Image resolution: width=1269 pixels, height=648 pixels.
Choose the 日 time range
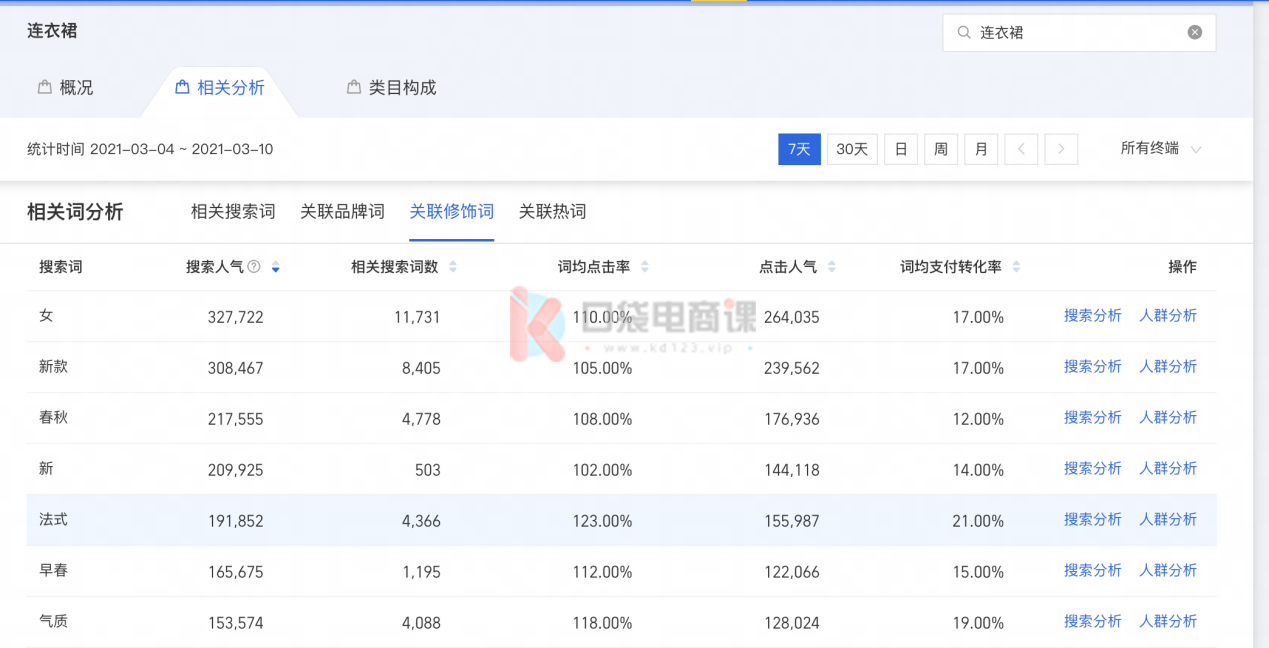point(901,149)
